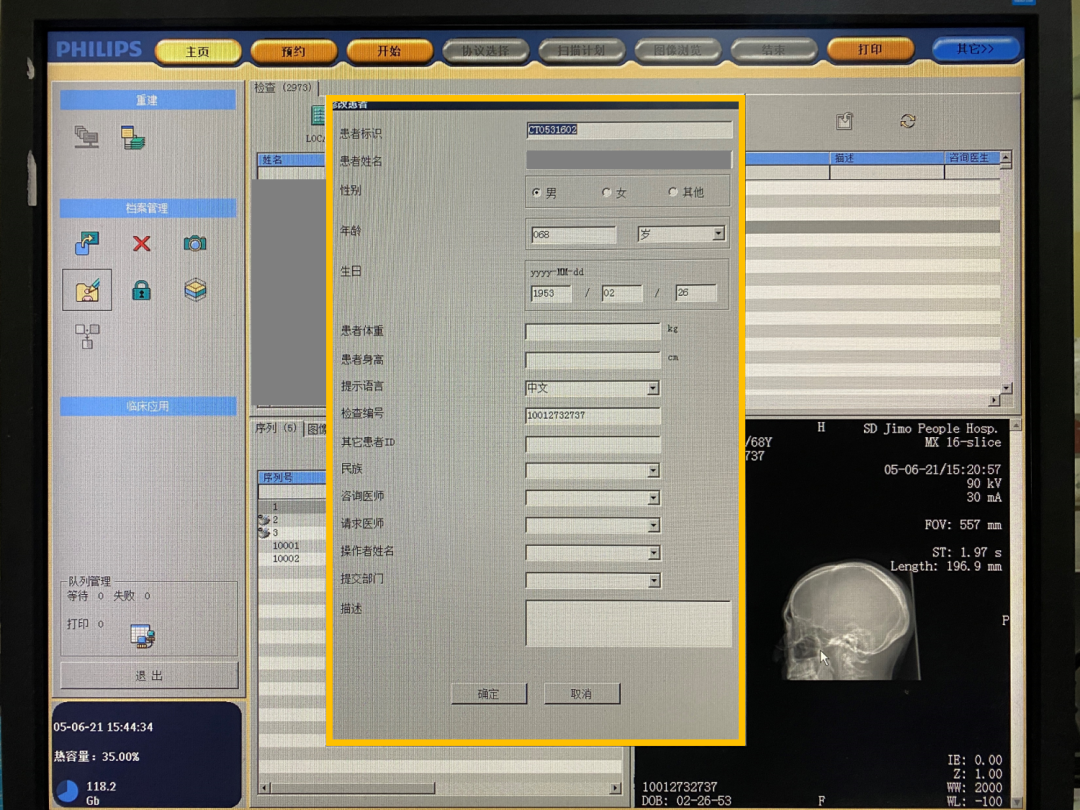This screenshot has width=1080, height=810.
Task: Click the merge series boxes icon
Action: [x=87, y=336]
